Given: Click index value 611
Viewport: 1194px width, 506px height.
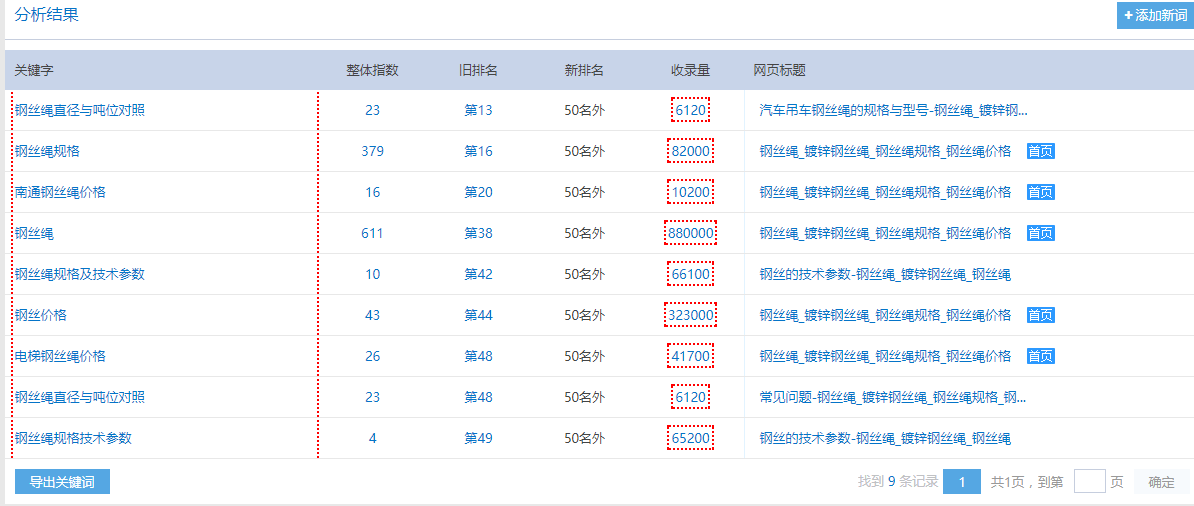Looking at the screenshot, I should coord(372,233).
